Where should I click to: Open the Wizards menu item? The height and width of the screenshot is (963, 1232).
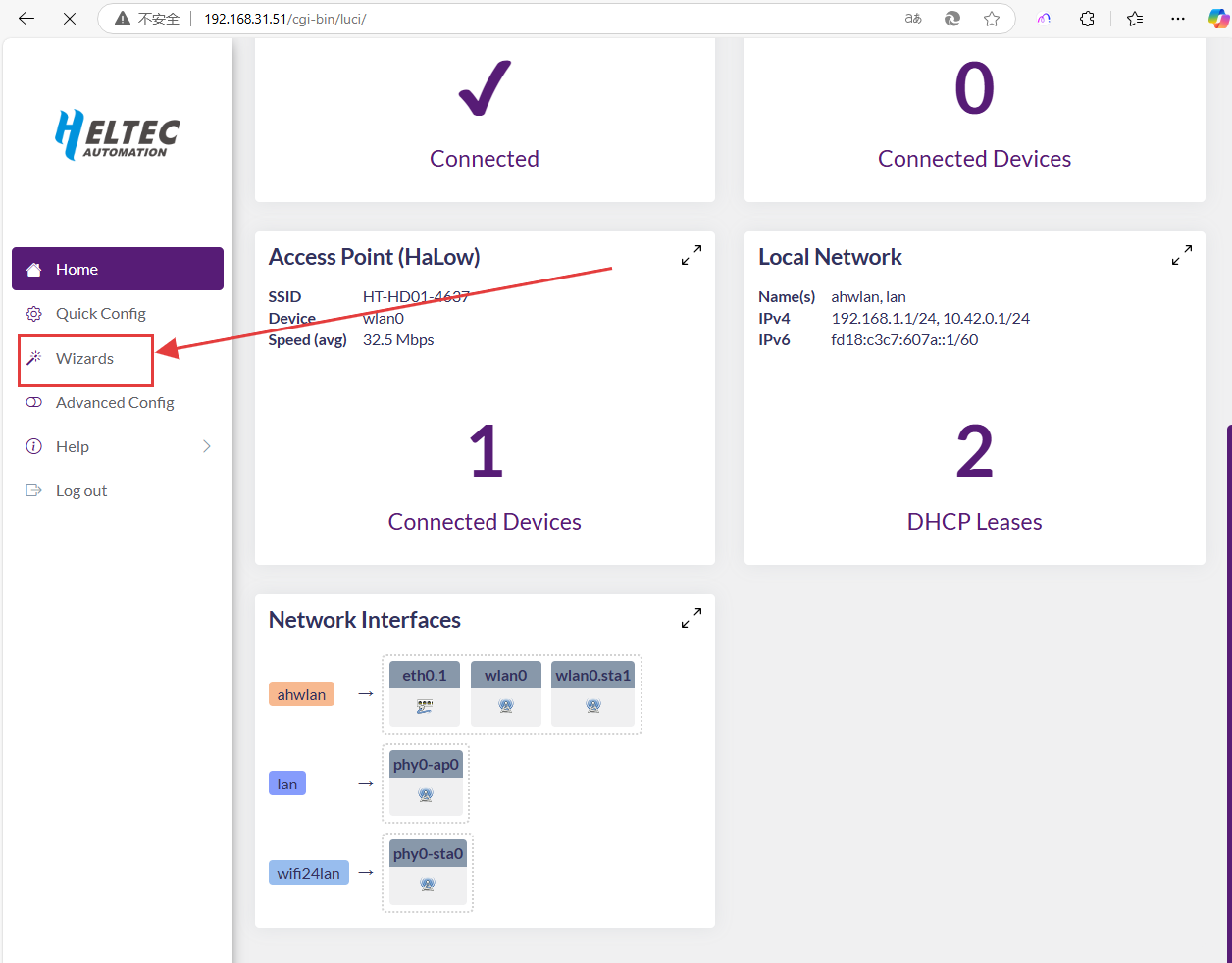[84, 359]
